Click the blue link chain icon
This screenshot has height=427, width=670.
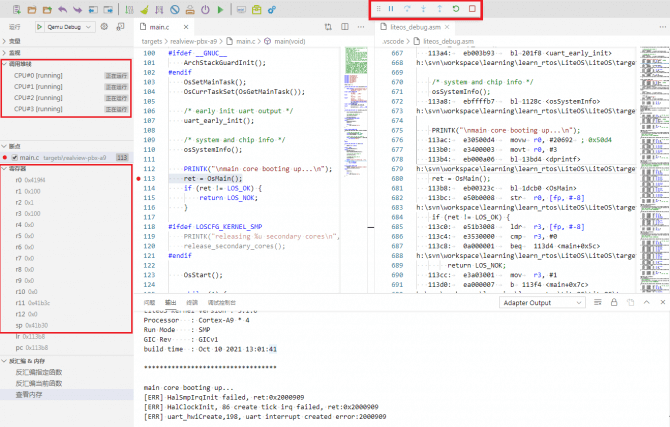pos(271,9)
